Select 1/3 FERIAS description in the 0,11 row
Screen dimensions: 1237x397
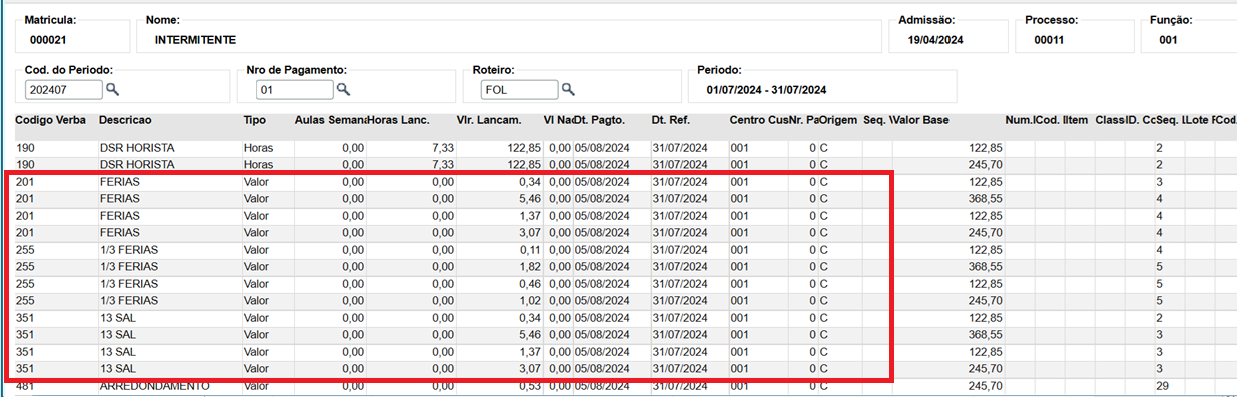coord(129,249)
